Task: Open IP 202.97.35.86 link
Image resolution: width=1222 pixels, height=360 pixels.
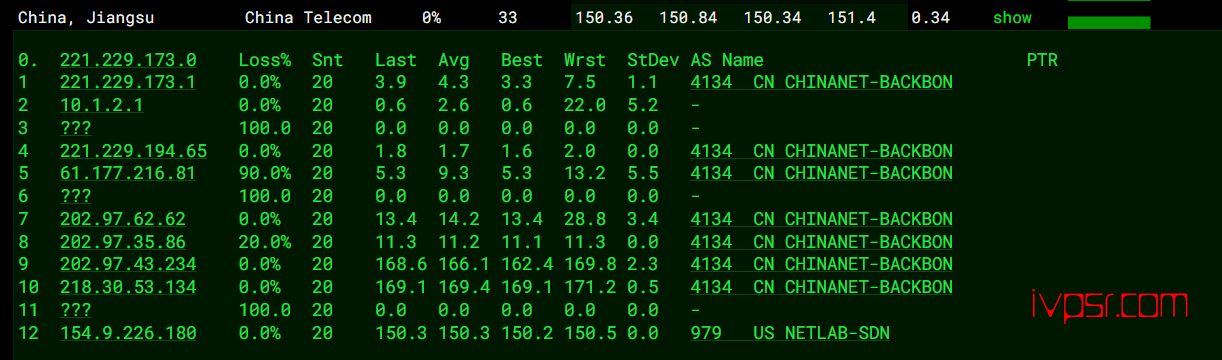Action: pyautogui.click(x=123, y=242)
